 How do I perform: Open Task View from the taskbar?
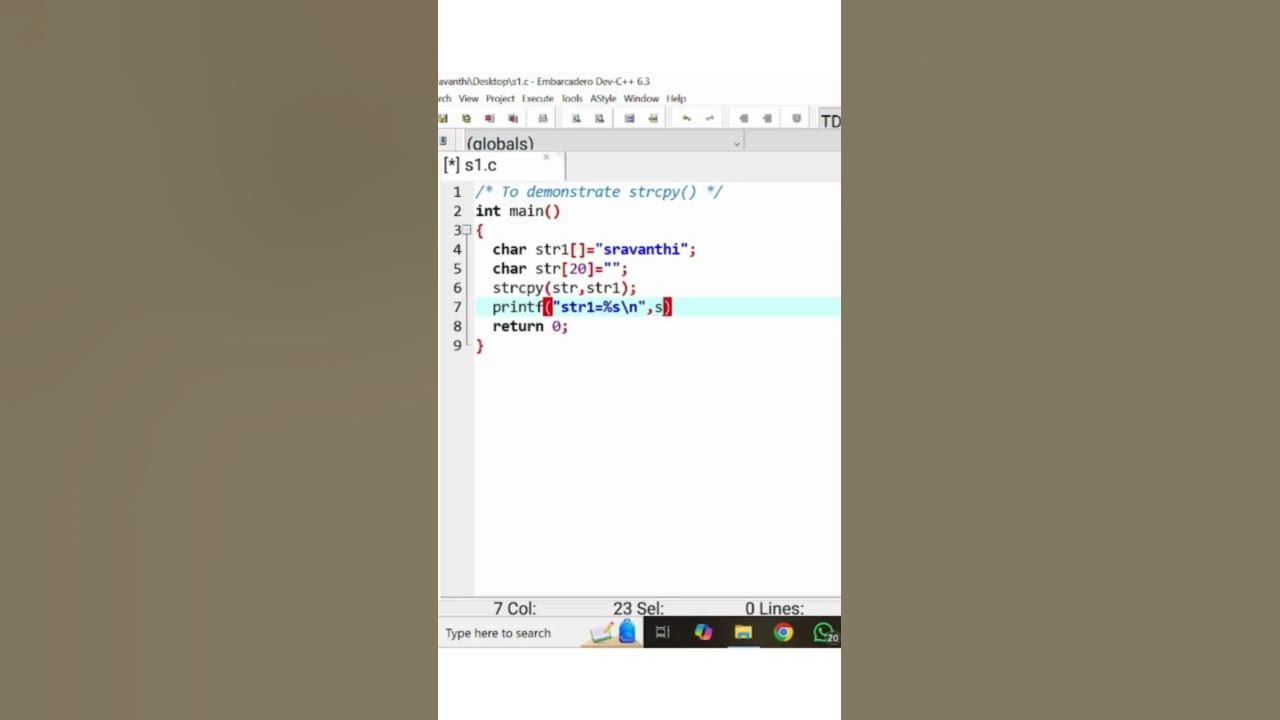662,632
